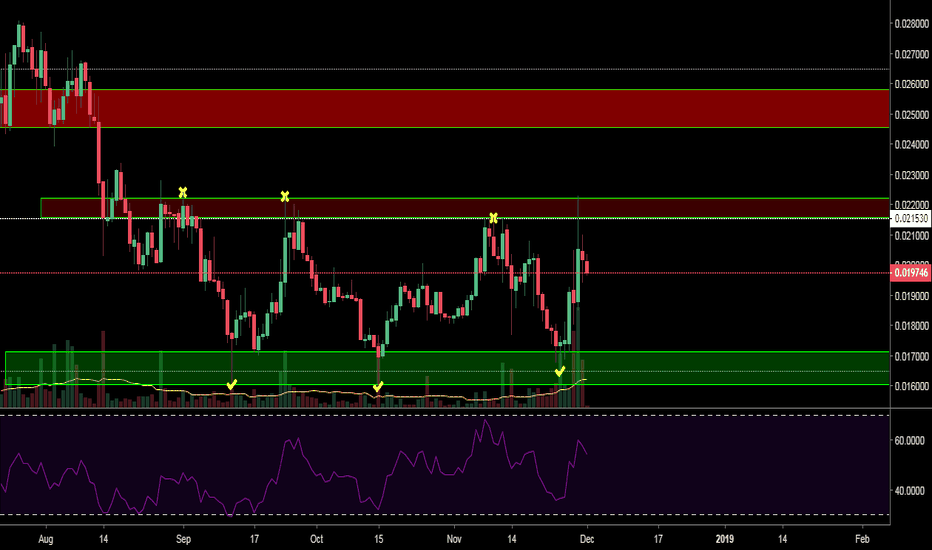
Task: Click the Aug date label
Action: click(x=46, y=539)
